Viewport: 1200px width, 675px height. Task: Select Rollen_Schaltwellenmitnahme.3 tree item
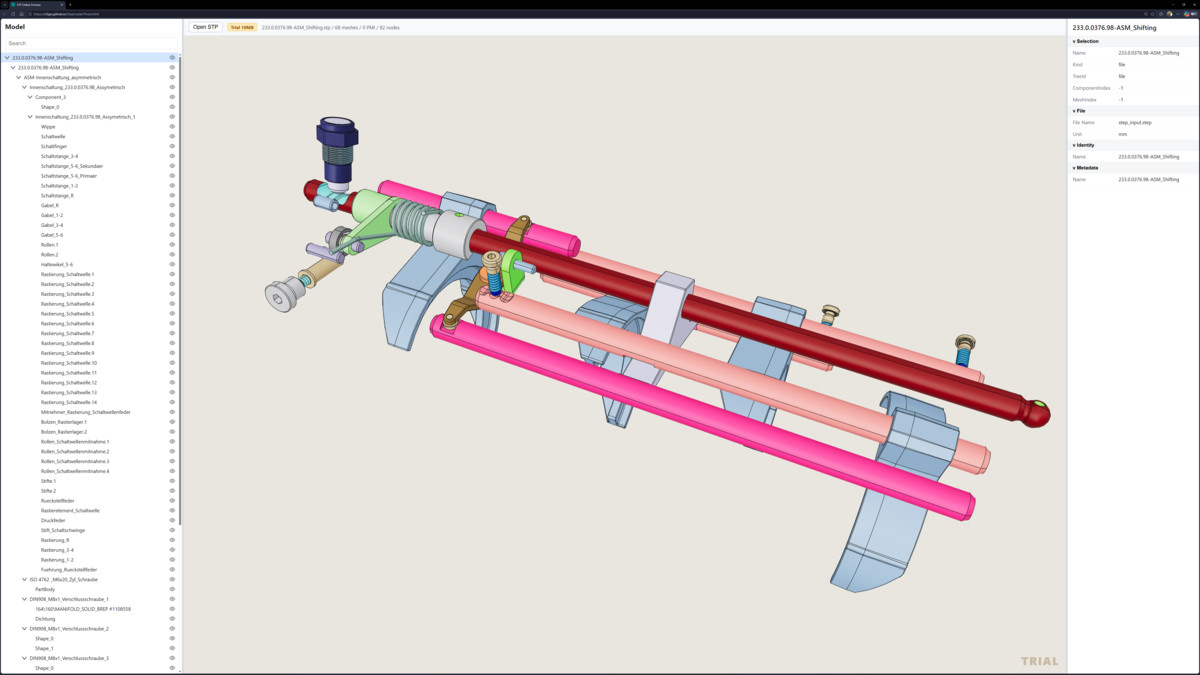(75, 461)
